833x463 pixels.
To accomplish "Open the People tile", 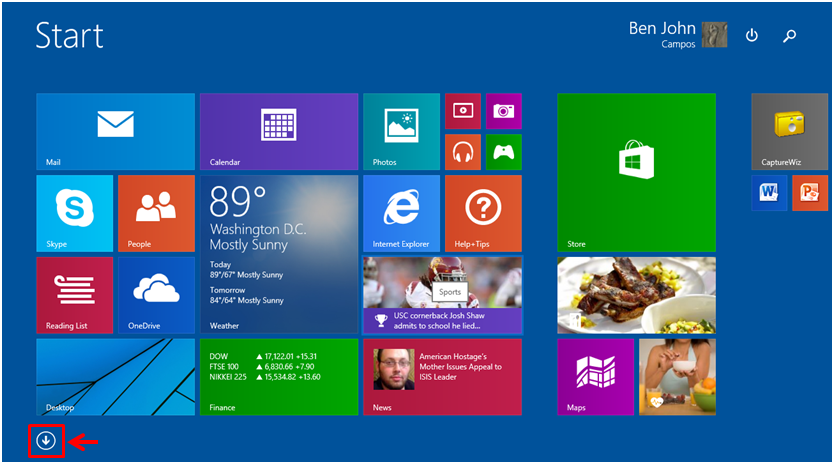I will pos(156,213).
